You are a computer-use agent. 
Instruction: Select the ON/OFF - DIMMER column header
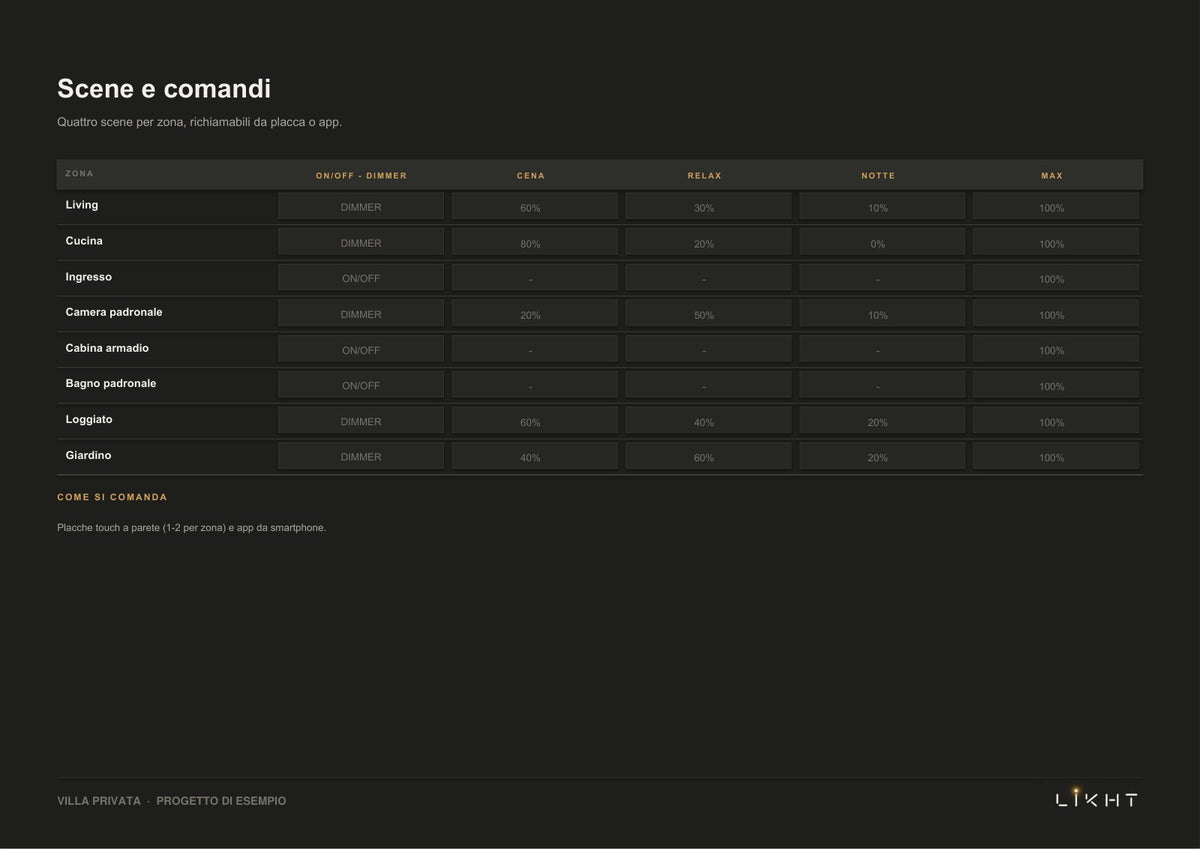pyautogui.click(x=361, y=176)
